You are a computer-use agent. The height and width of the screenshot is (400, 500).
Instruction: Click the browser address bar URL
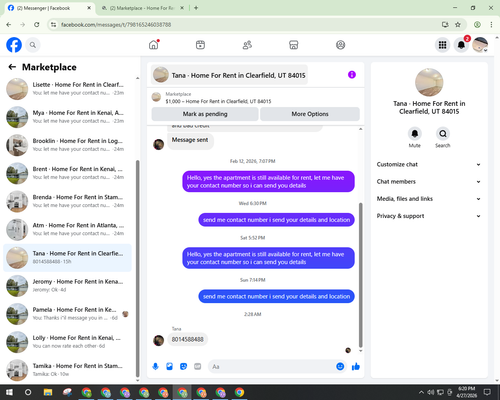116,25
